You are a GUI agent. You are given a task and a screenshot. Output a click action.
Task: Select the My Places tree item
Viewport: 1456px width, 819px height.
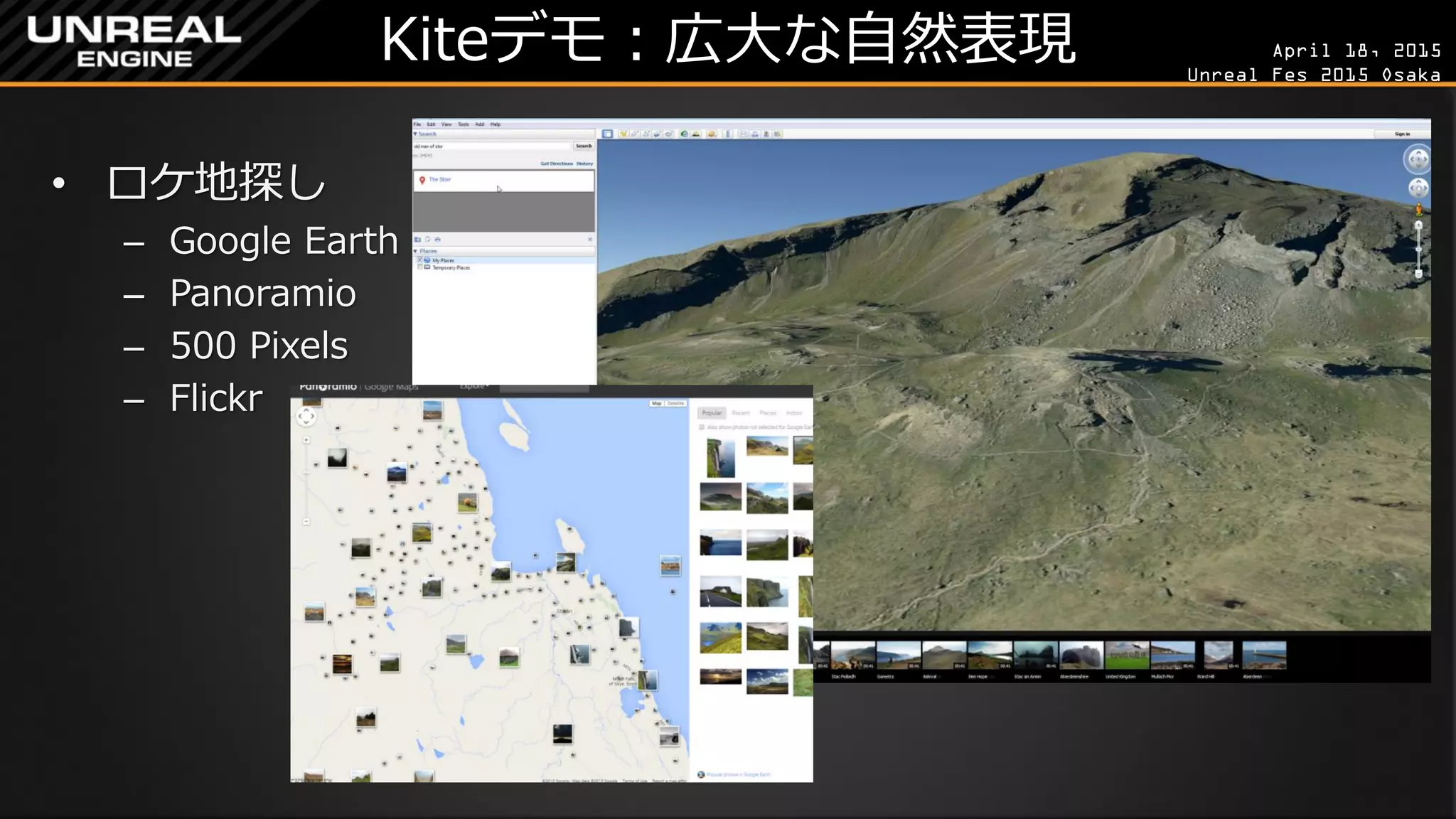pyautogui.click(x=443, y=260)
